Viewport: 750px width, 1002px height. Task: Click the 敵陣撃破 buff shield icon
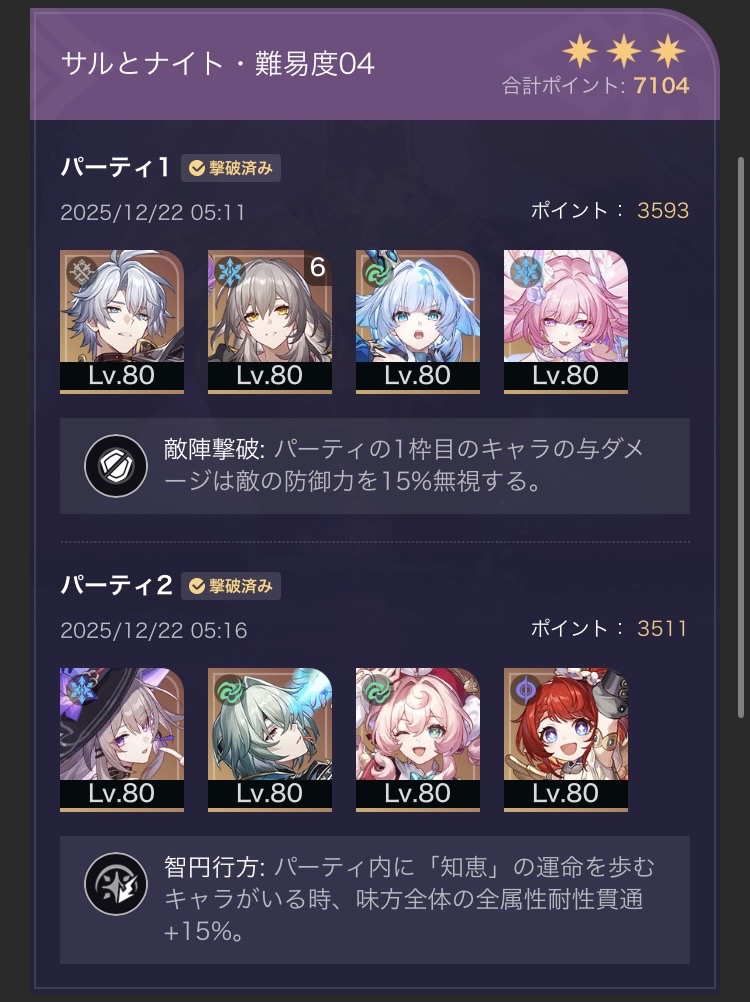tap(116, 466)
